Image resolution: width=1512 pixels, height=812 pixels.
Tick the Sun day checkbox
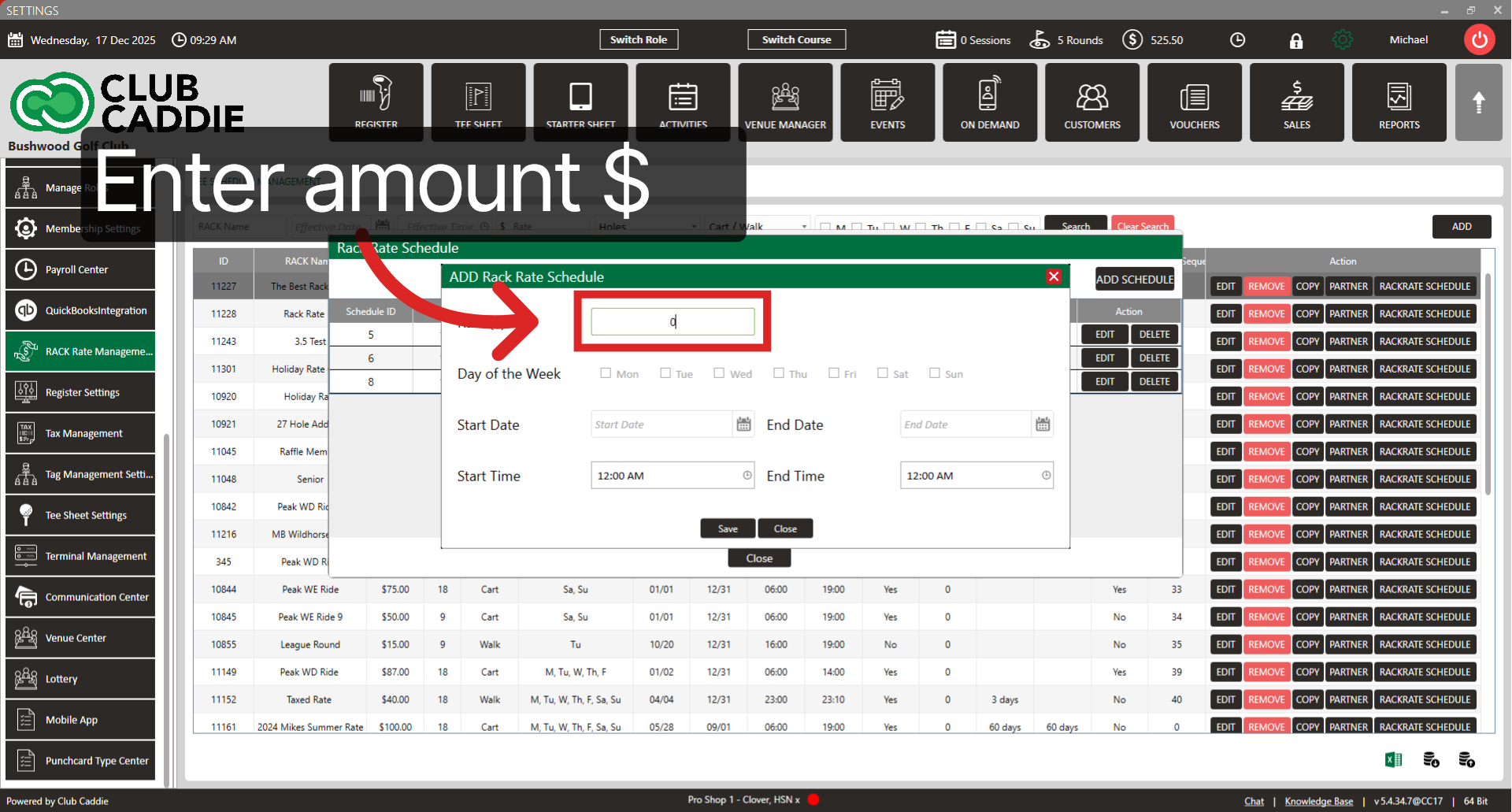pyautogui.click(x=934, y=373)
